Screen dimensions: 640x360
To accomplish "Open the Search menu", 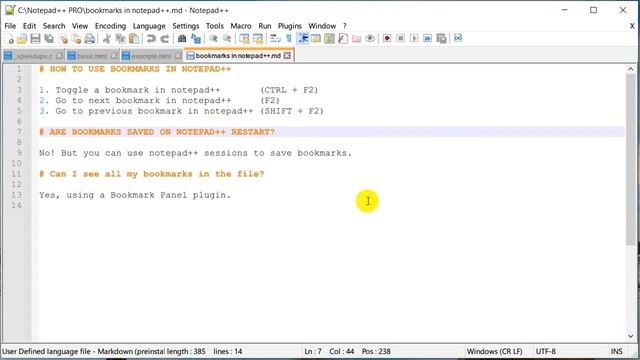I will (54, 26).
